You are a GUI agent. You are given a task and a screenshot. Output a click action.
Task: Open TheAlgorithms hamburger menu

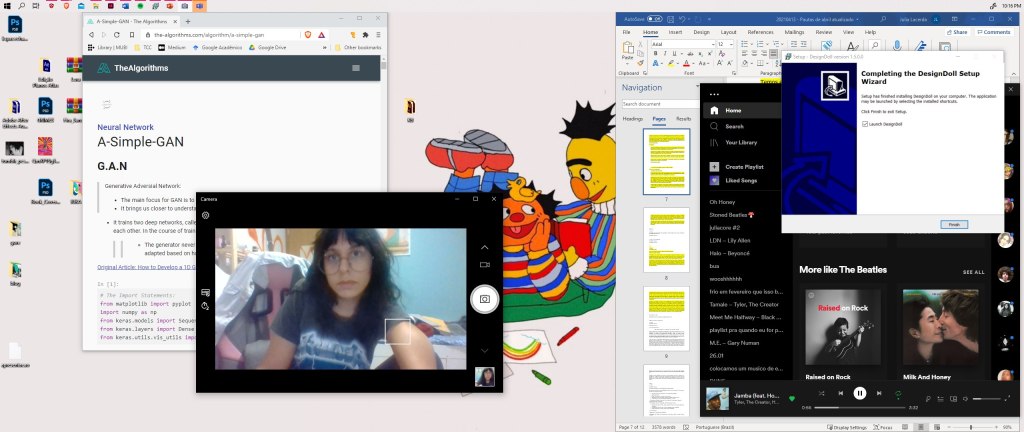coord(355,68)
